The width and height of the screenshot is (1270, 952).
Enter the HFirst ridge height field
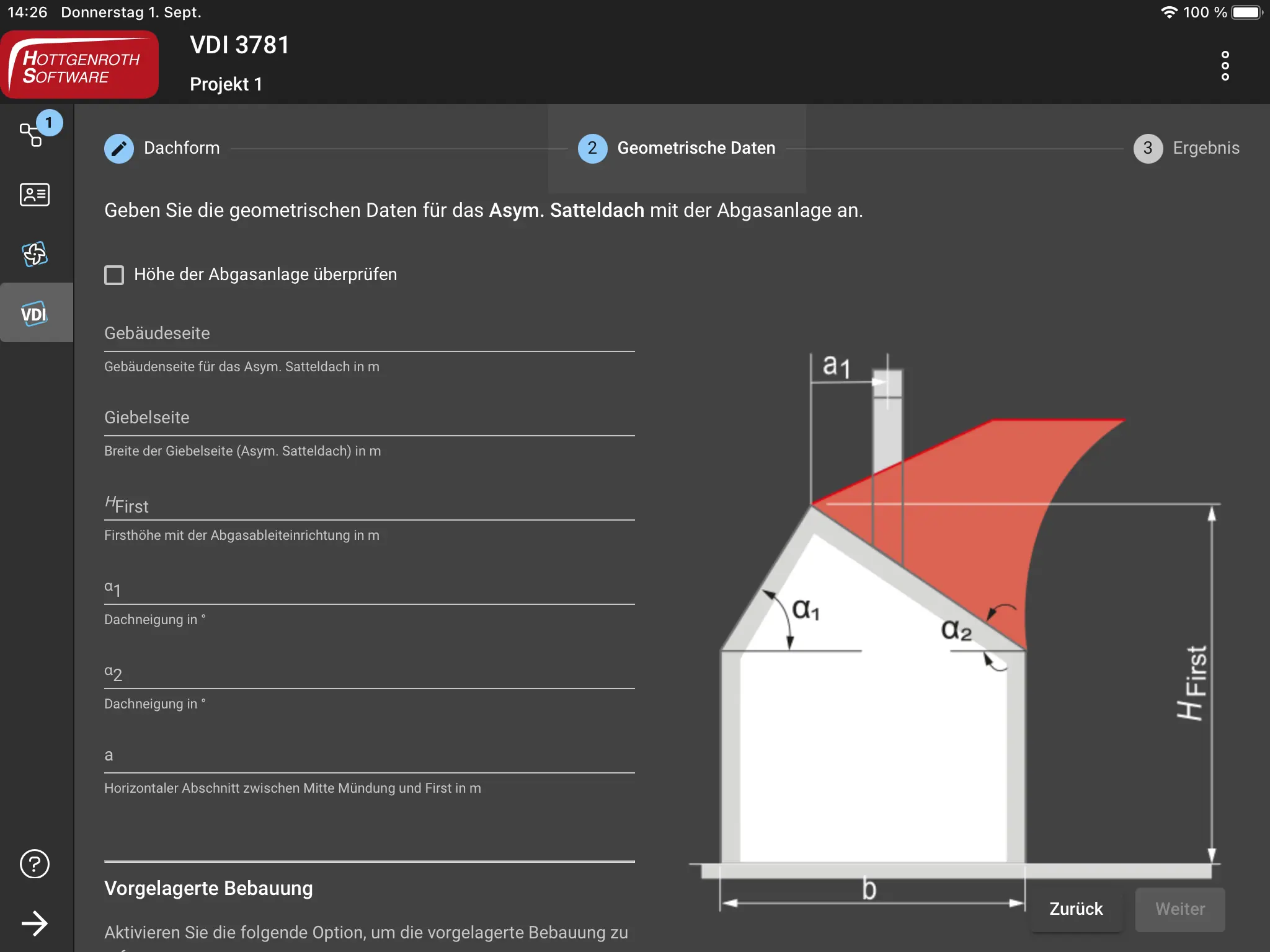(369, 505)
